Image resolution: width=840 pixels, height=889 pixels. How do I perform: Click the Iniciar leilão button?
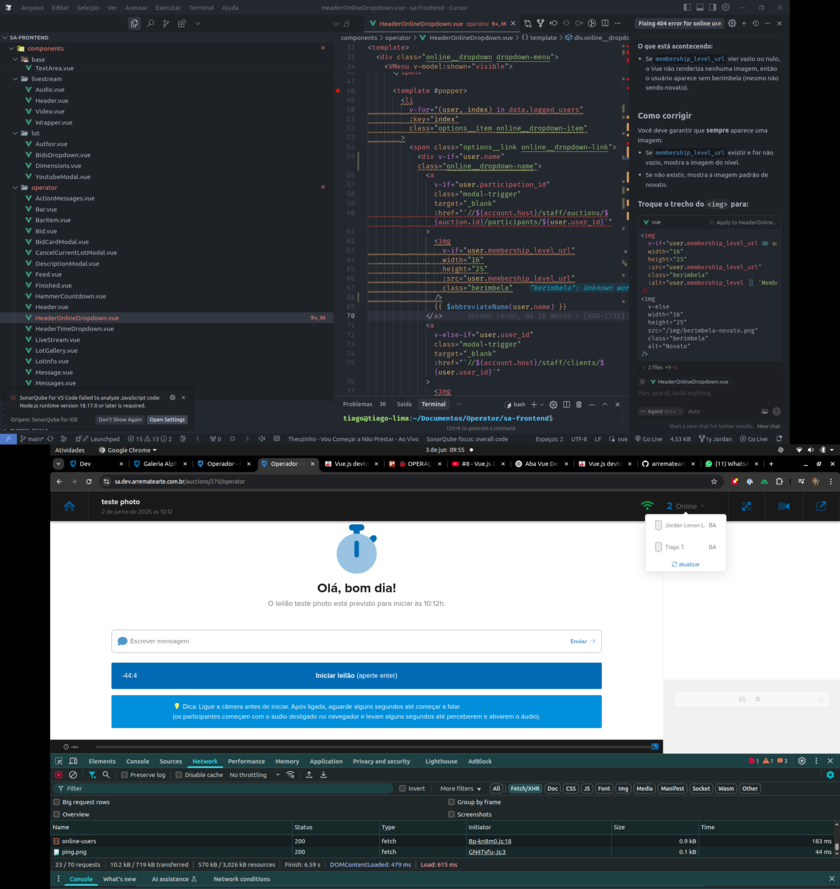(x=357, y=675)
